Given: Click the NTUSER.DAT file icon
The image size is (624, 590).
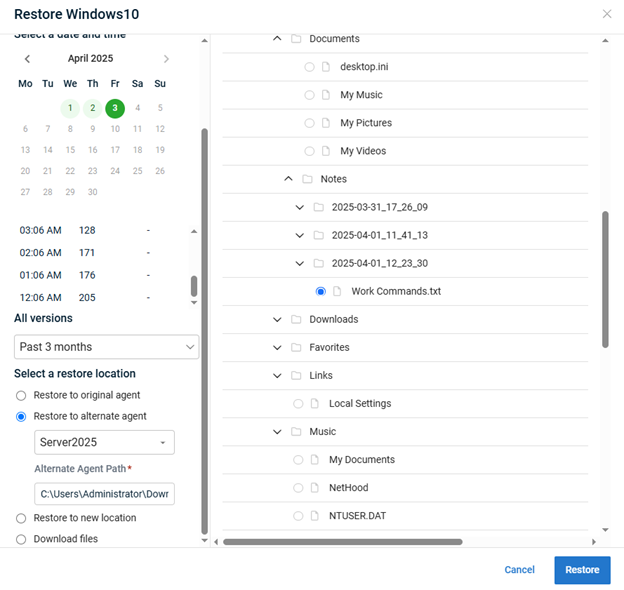Looking at the screenshot, I should (x=314, y=516).
